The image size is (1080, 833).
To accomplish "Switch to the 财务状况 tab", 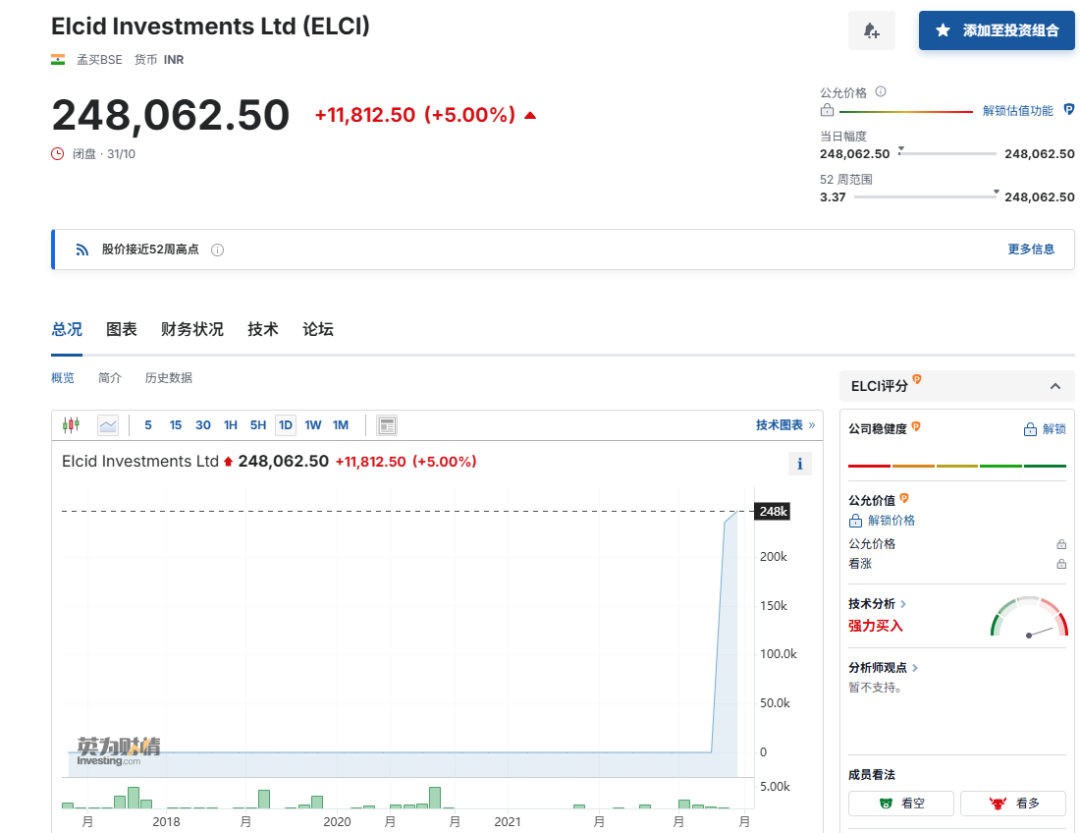I will click(192, 329).
